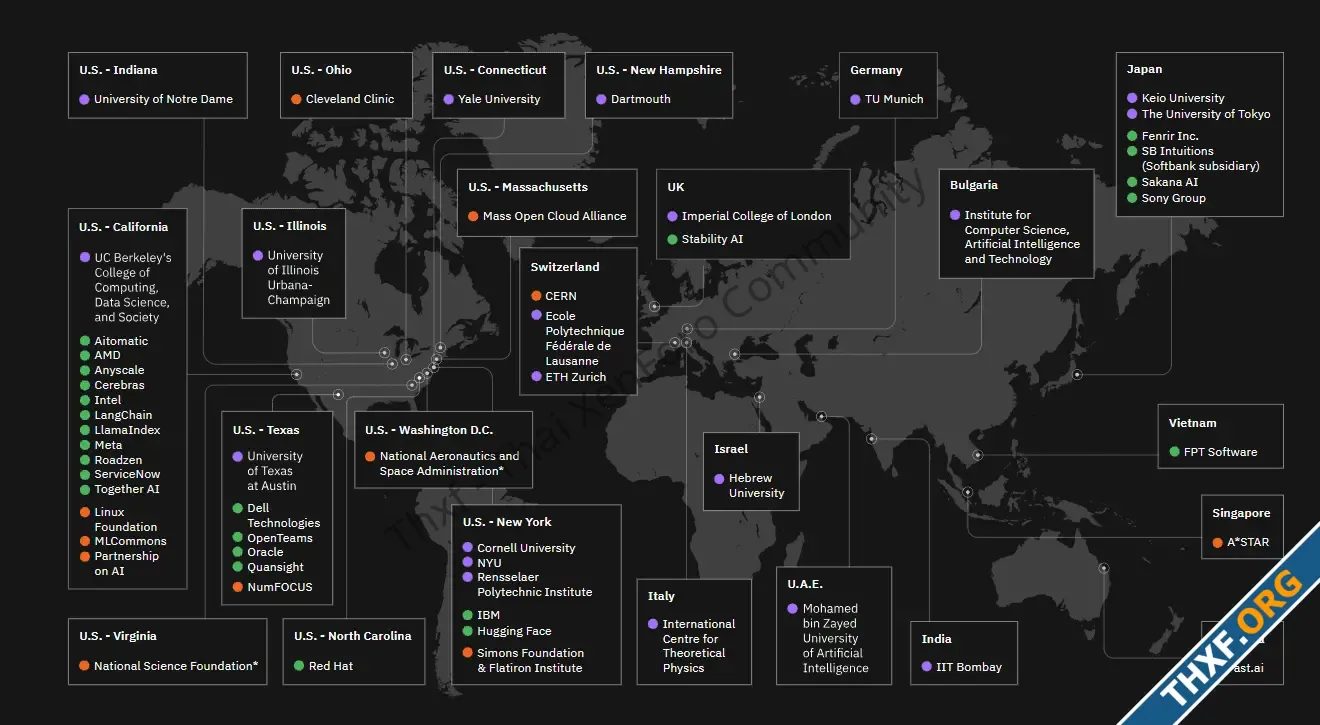Click the Switzerland box heading
This screenshot has height=725, width=1320.
click(x=565, y=267)
